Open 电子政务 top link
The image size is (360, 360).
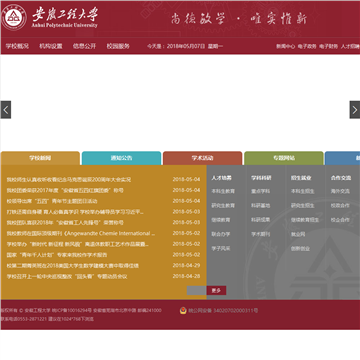point(307,46)
